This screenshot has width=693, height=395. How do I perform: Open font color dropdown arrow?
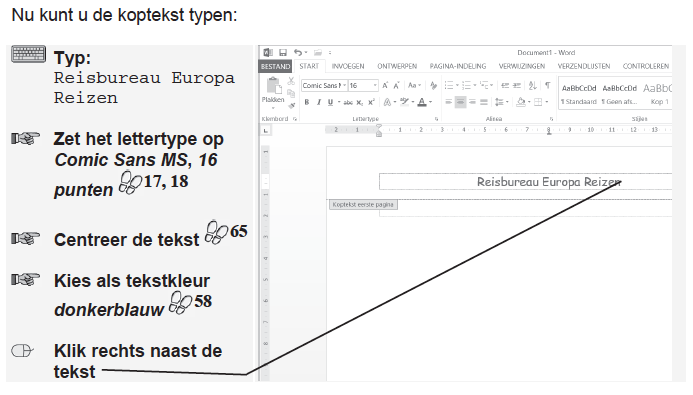tap(430, 103)
